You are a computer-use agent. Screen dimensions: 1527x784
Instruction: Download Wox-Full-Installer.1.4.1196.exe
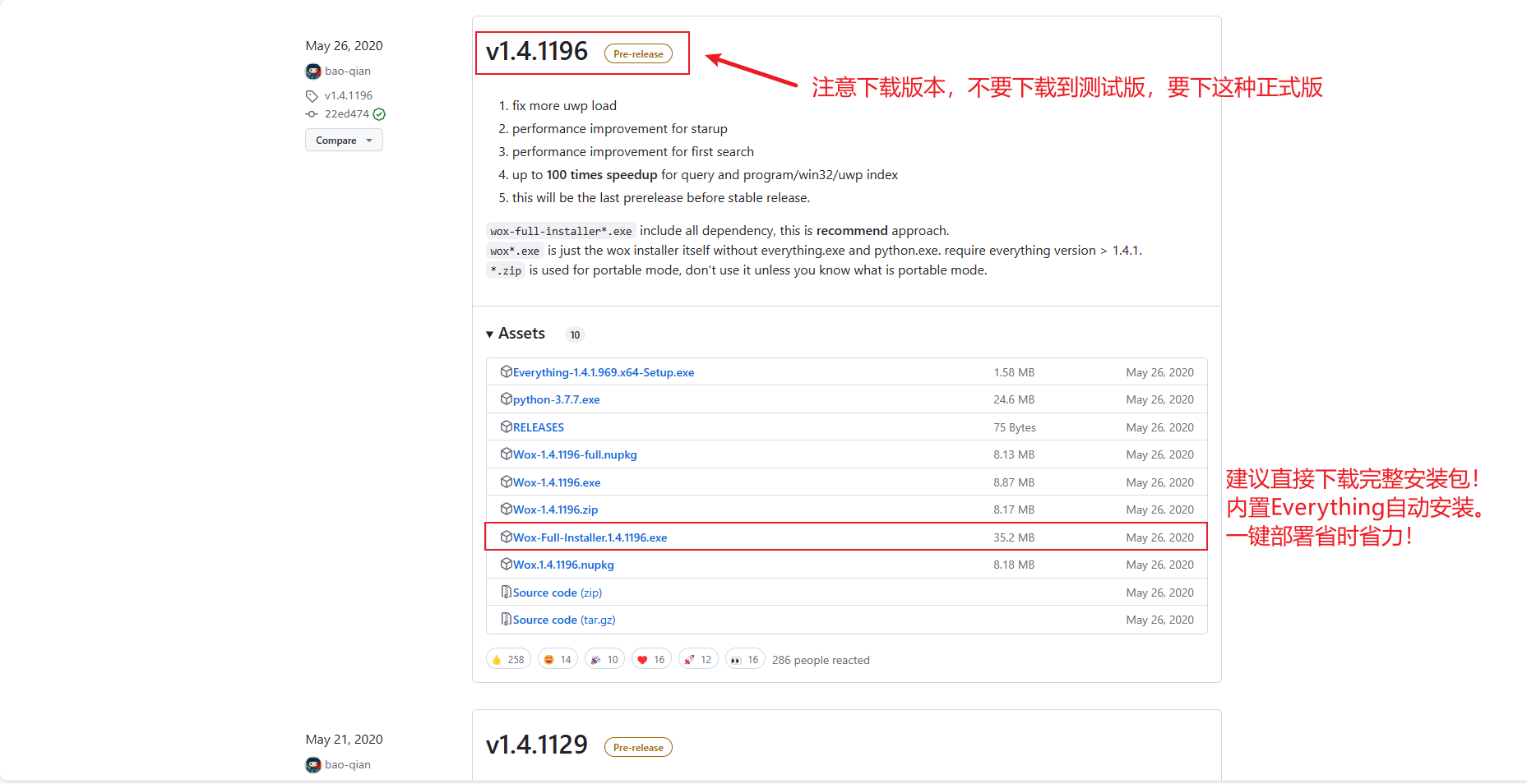pos(590,537)
